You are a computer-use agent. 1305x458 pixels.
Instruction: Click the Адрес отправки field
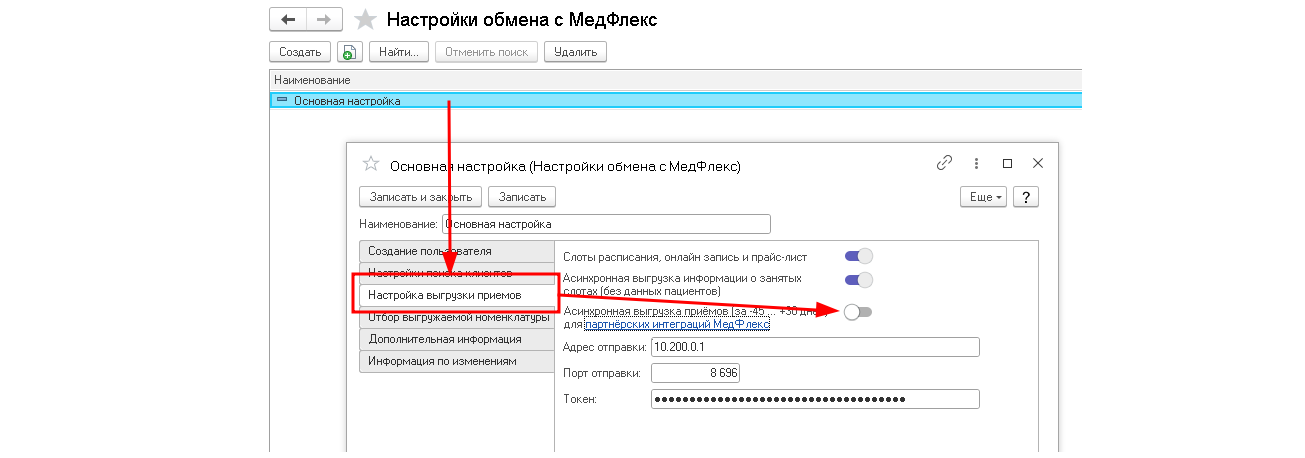coord(815,347)
